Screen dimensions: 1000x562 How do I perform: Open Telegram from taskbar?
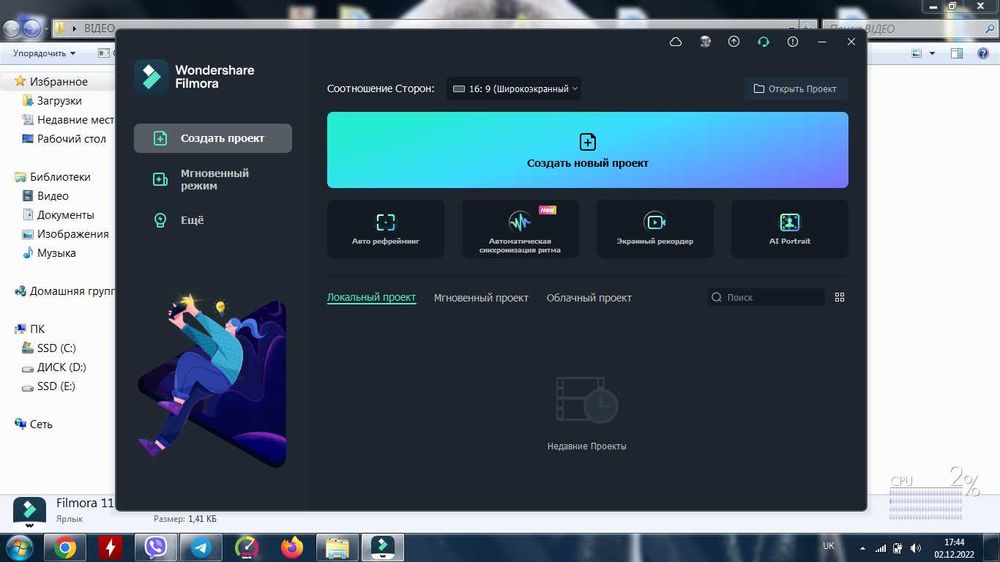(x=201, y=548)
